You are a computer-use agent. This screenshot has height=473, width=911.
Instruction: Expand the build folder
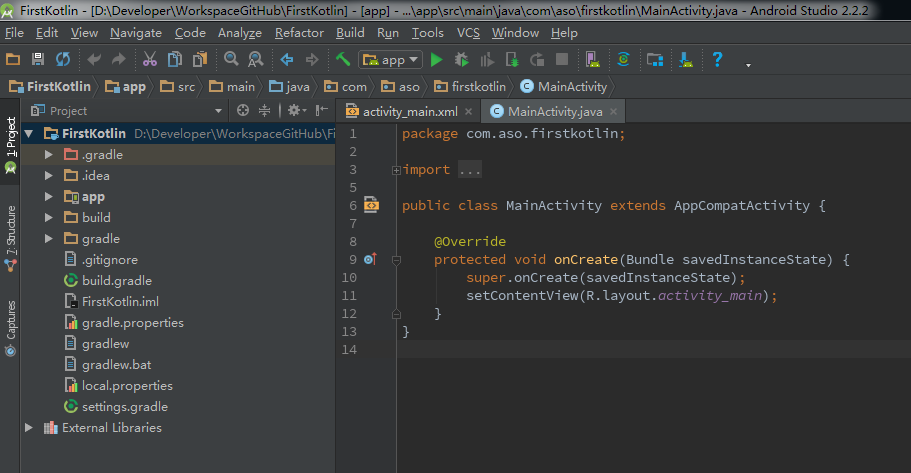coord(49,217)
